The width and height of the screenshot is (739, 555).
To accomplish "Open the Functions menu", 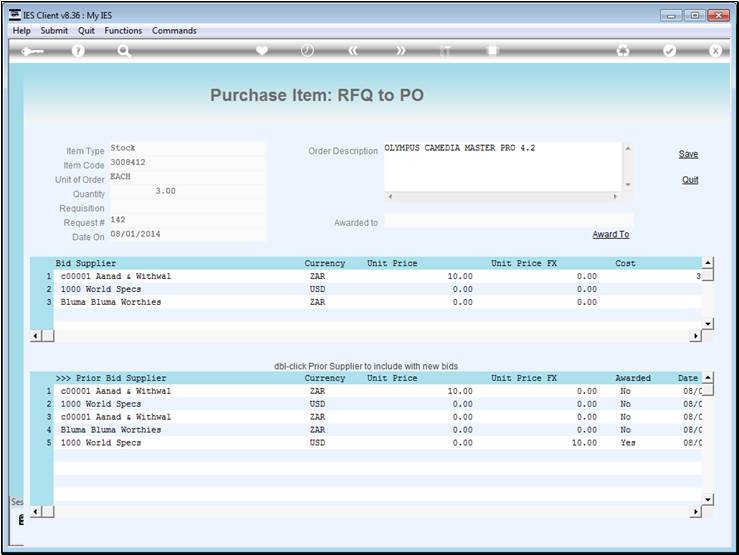I will [x=123, y=31].
